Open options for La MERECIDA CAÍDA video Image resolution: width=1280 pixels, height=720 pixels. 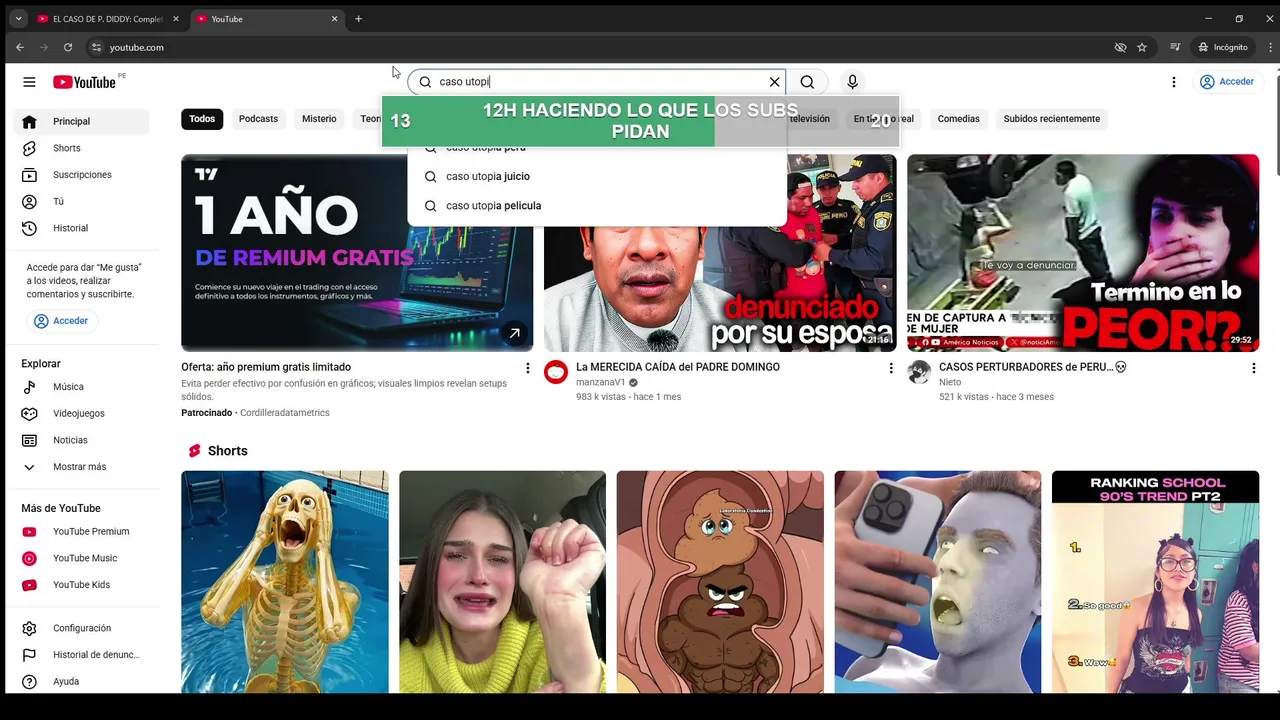pos(891,368)
